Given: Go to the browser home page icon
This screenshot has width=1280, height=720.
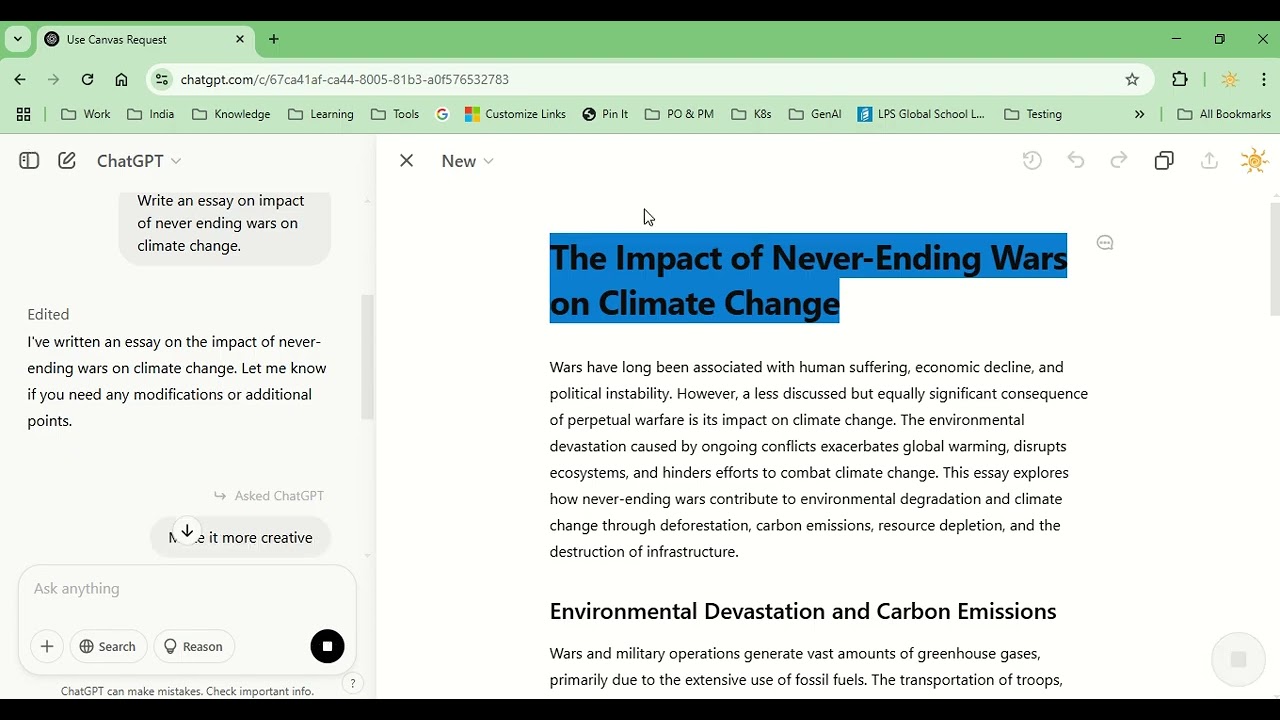Looking at the screenshot, I should [x=121, y=79].
